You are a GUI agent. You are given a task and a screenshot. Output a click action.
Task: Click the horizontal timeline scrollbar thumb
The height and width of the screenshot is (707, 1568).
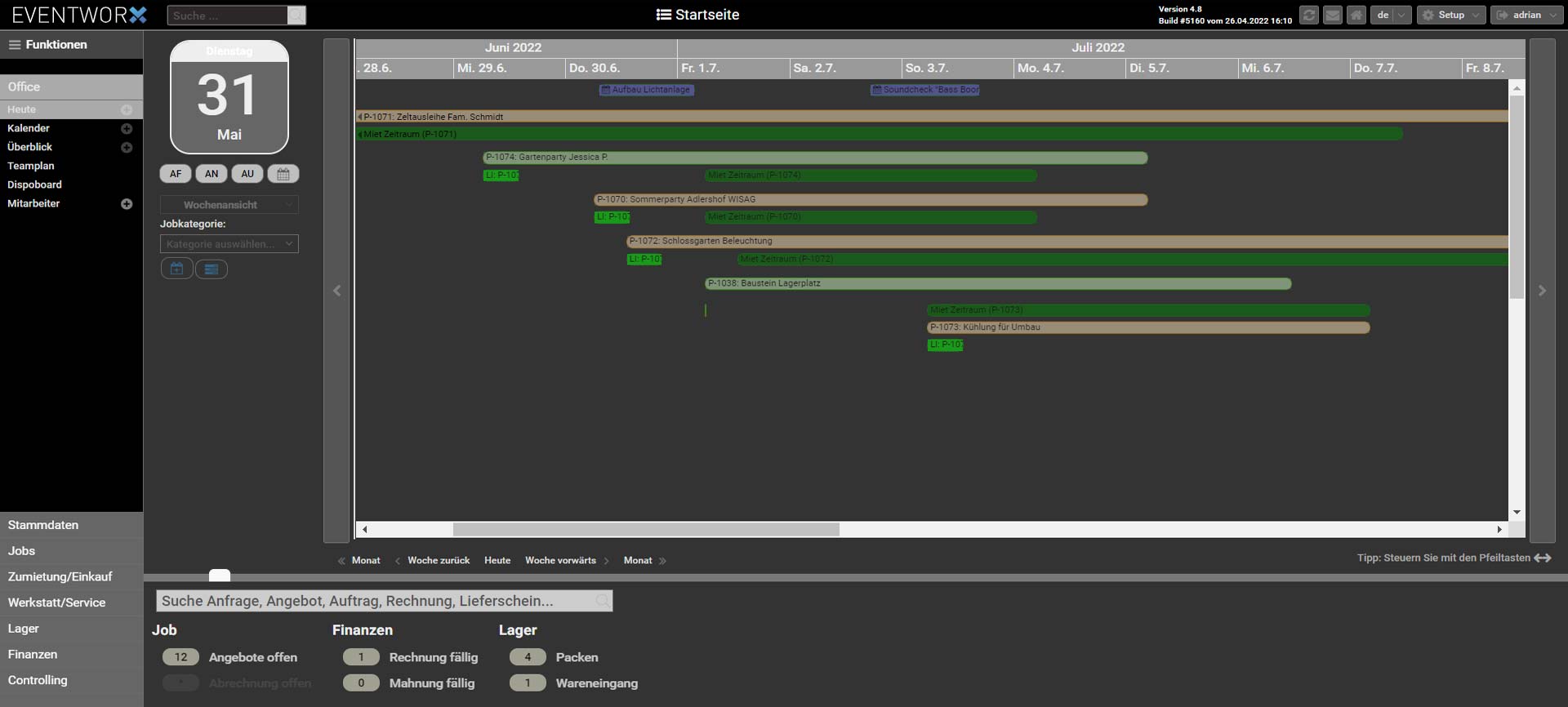point(646,529)
